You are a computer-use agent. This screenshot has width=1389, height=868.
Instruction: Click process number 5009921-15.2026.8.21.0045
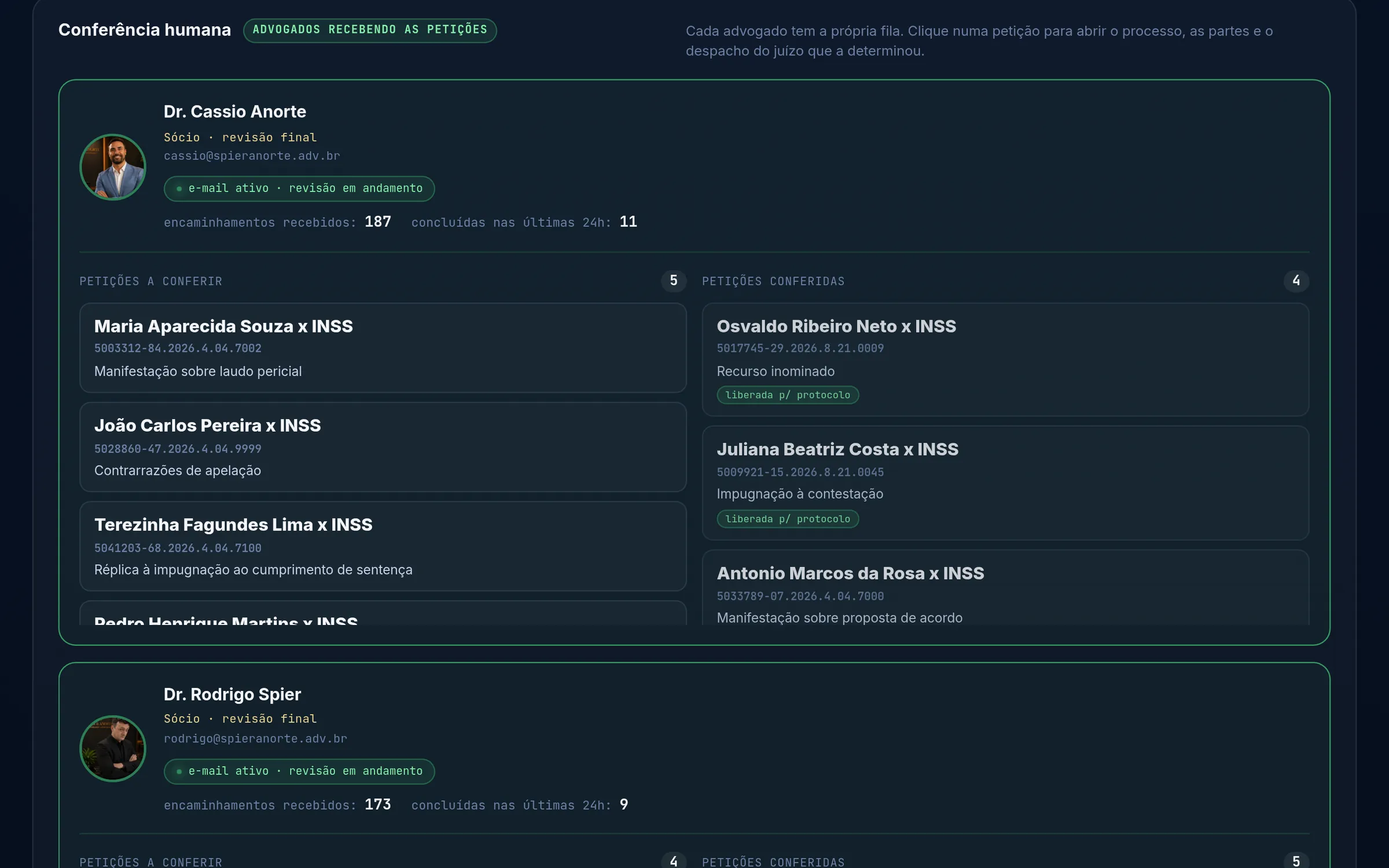(x=800, y=472)
